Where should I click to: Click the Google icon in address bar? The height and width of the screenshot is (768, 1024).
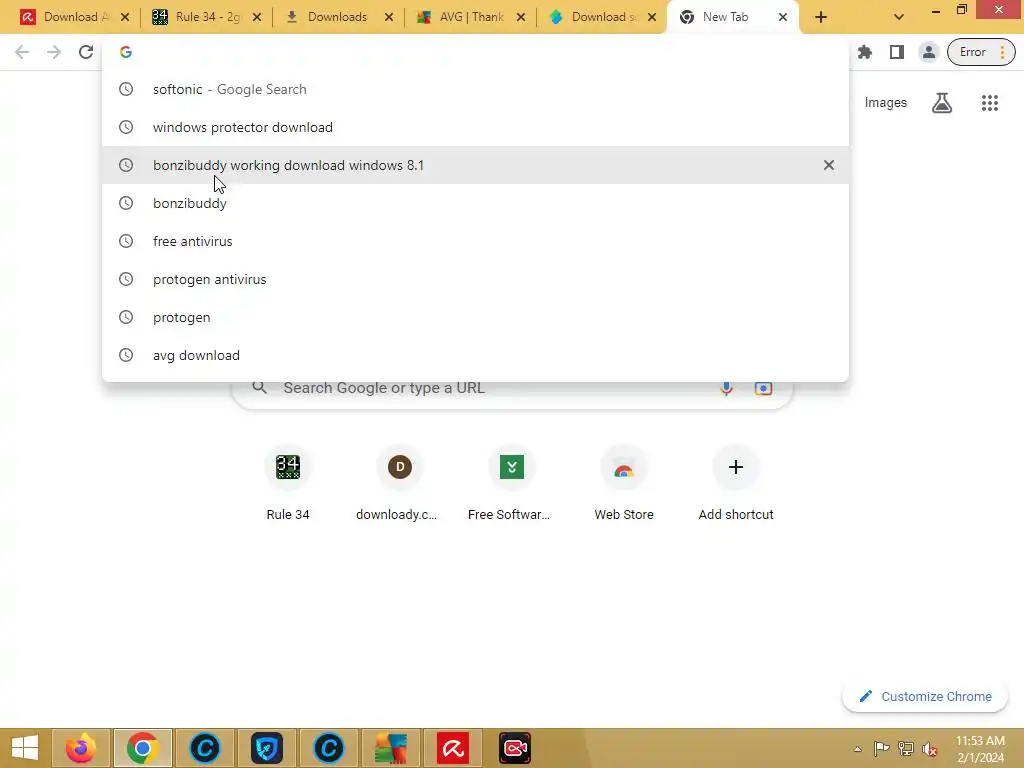(126, 52)
